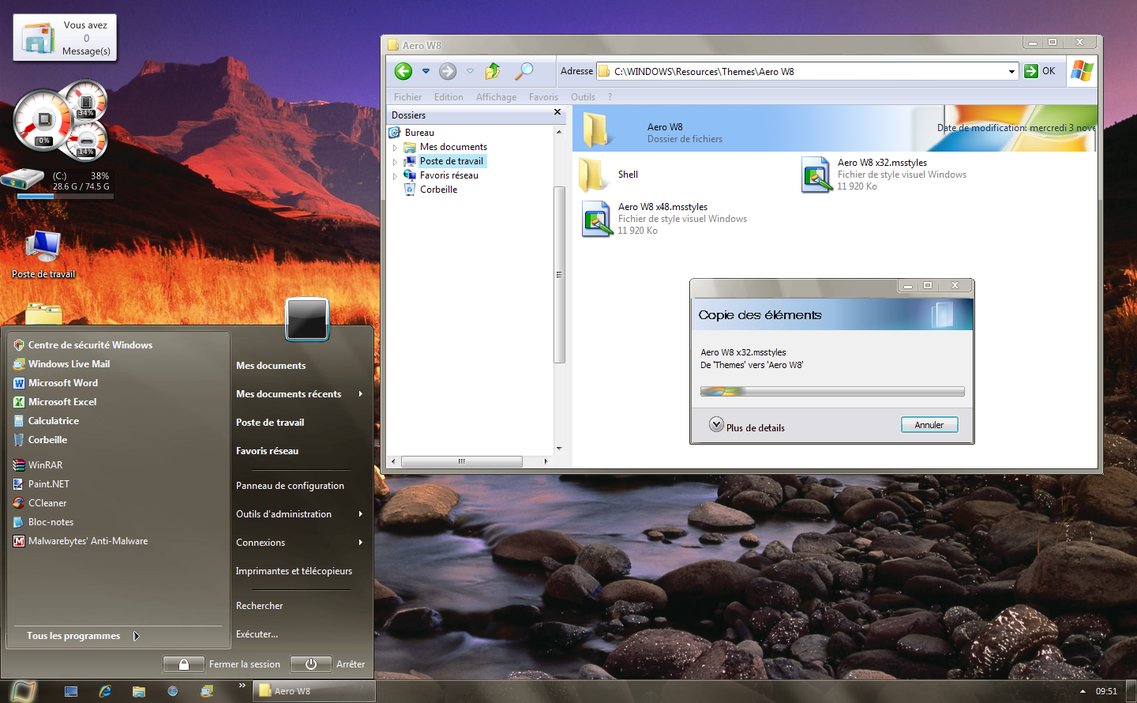Expand the Poste de travail tree node
This screenshot has width=1137, height=703.
click(x=395, y=160)
